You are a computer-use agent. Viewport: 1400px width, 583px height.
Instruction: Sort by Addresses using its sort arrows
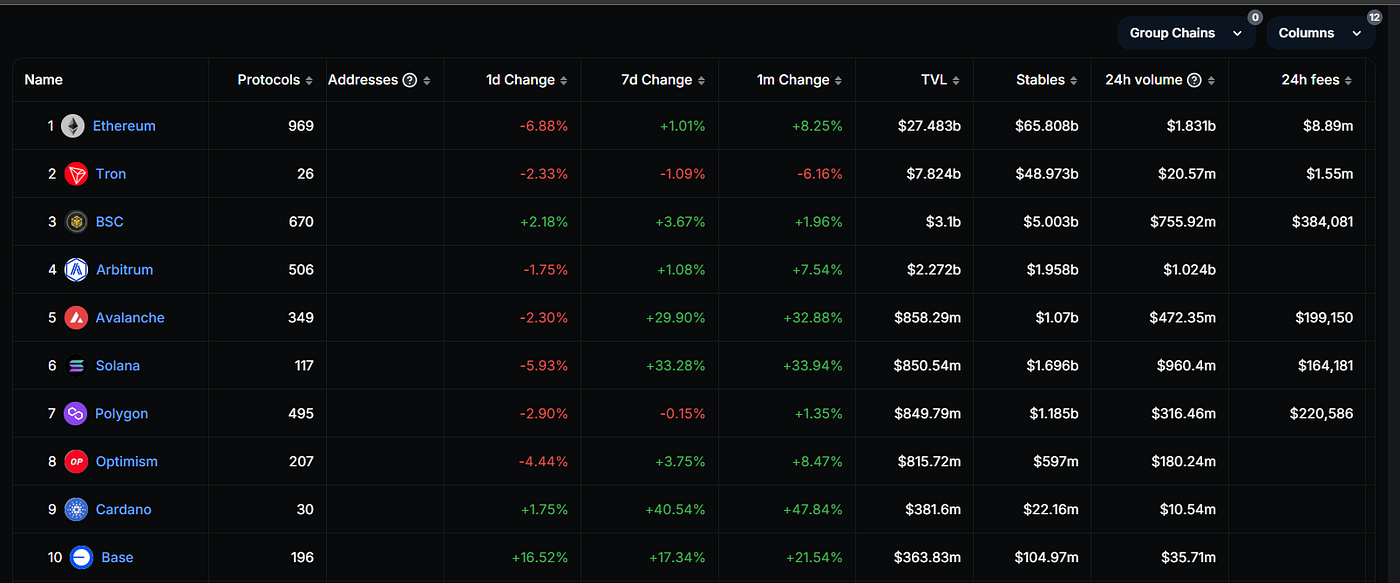[x=427, y=80]
